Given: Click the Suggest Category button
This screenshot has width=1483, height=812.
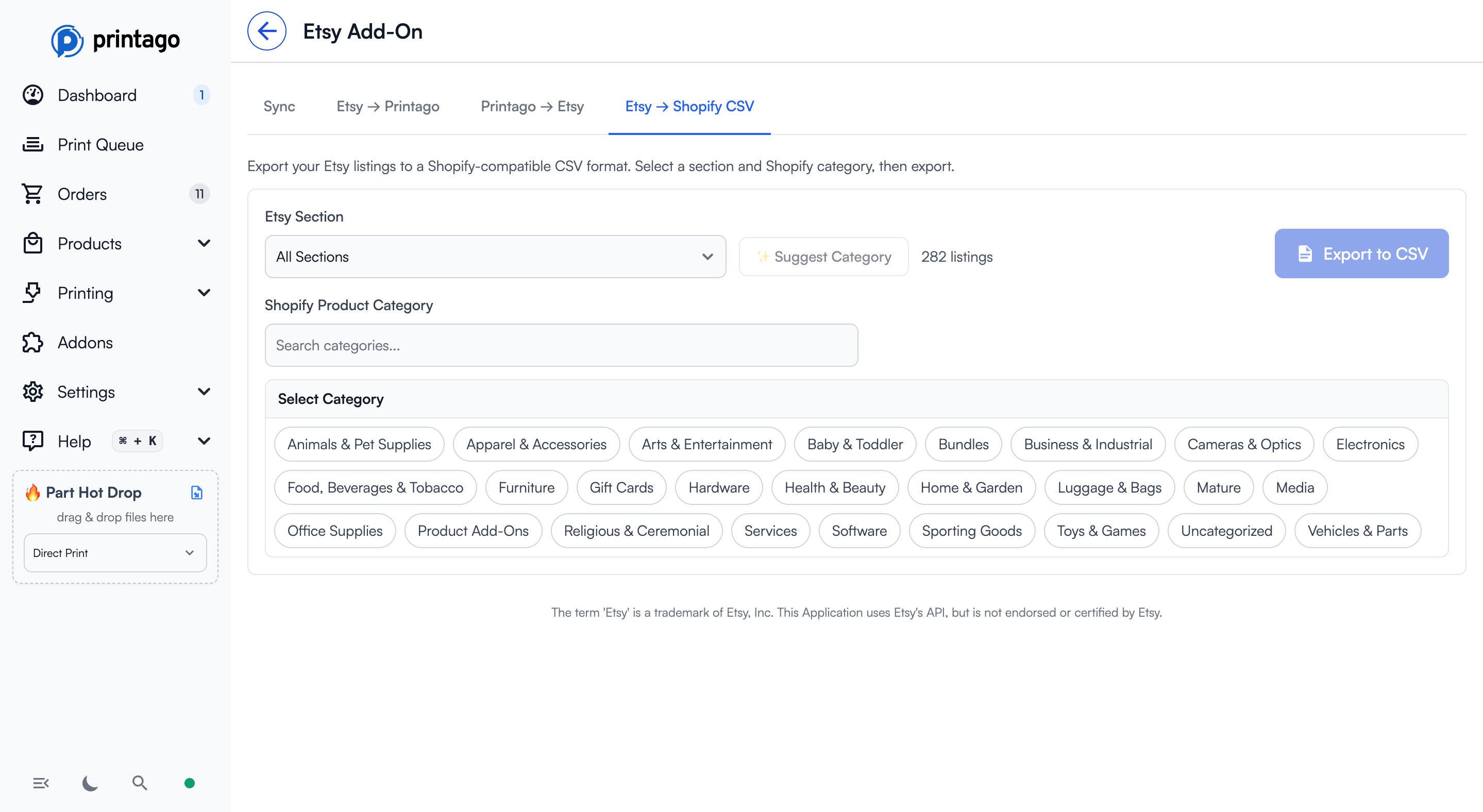Looking at the screenshot, I should click(x=823, y=257).
